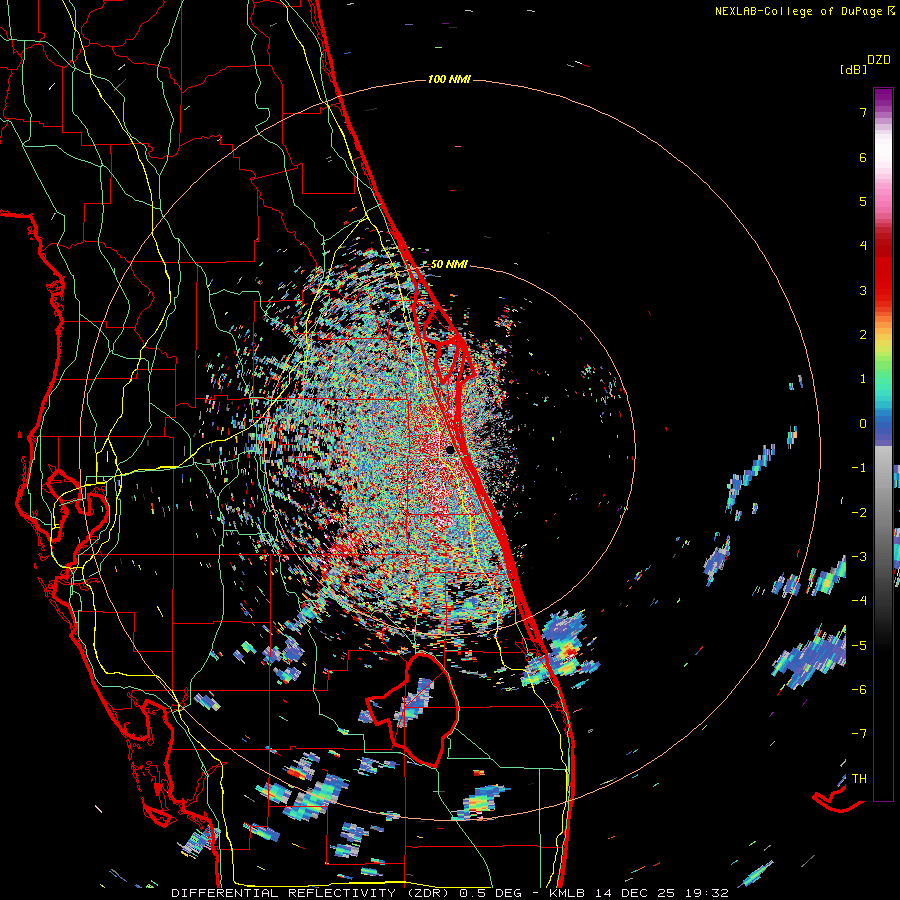Image resolution: width=900 pixels, height=900 pixels.
Task: Click the 100 NMI range ring label
Action: point(449,79)
